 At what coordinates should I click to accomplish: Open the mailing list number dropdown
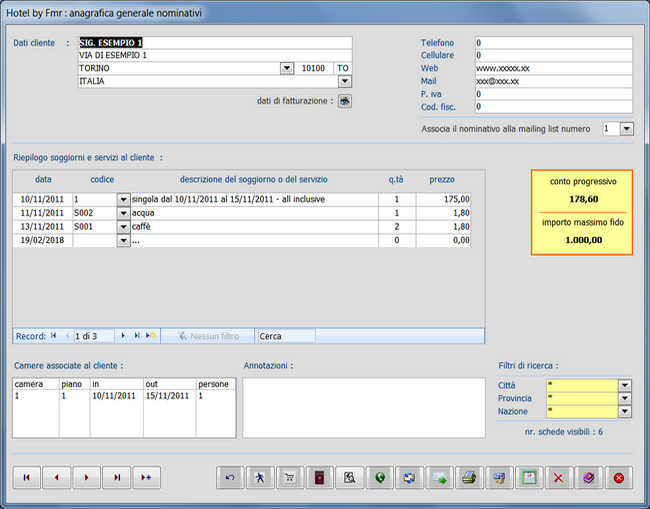(627, 129)
